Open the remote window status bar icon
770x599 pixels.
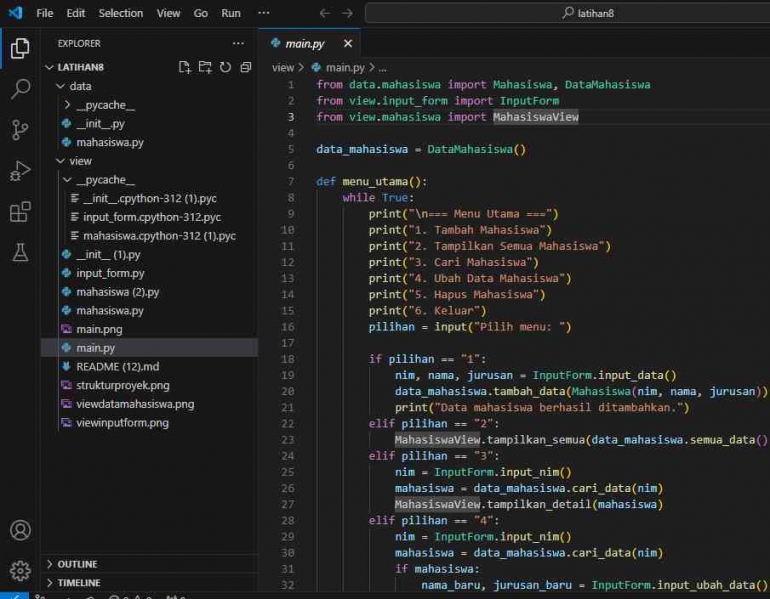pos(14,596)
